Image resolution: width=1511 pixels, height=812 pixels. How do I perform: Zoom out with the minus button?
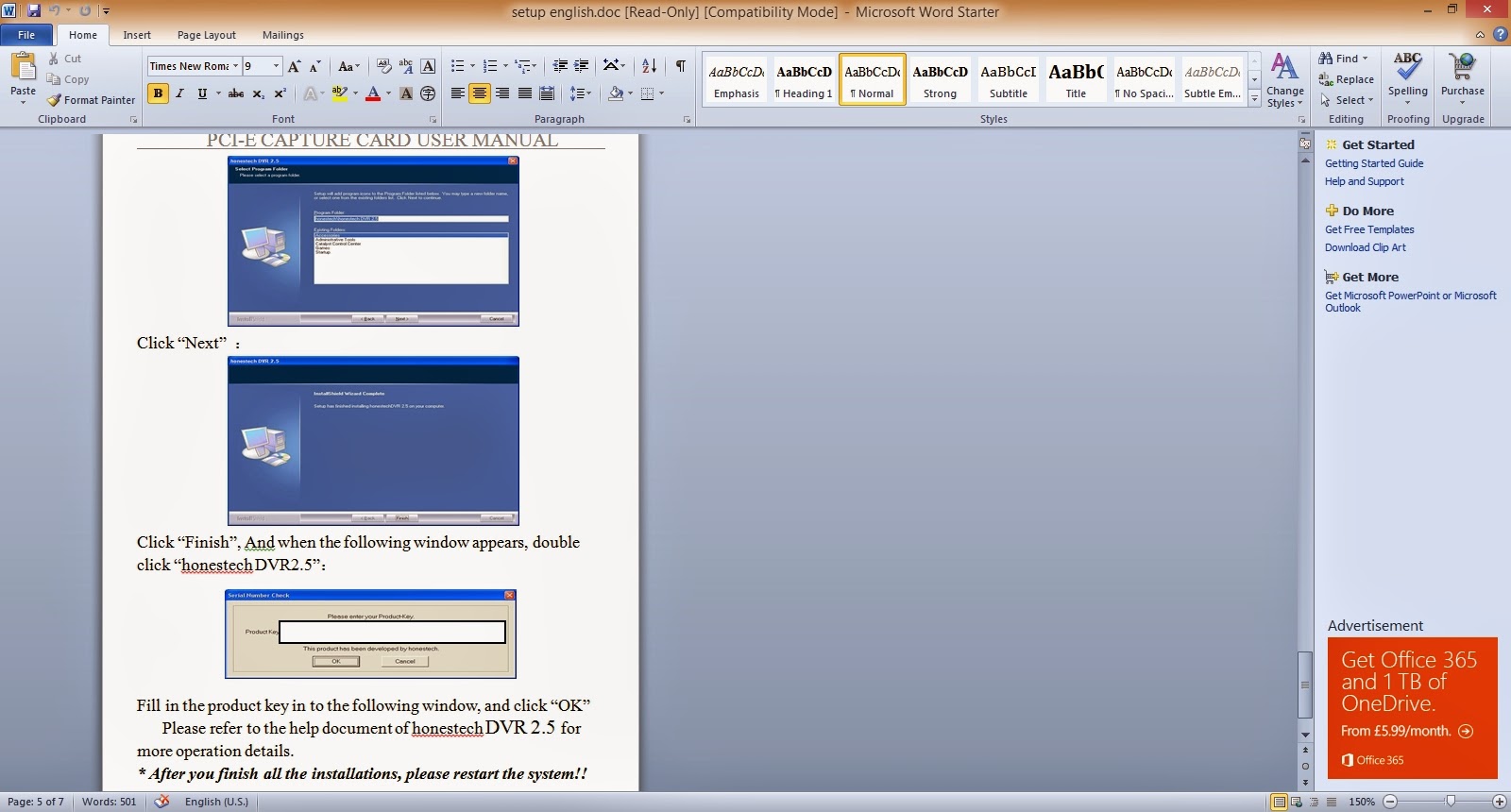pyautogui.click(x=1390, y=802)
